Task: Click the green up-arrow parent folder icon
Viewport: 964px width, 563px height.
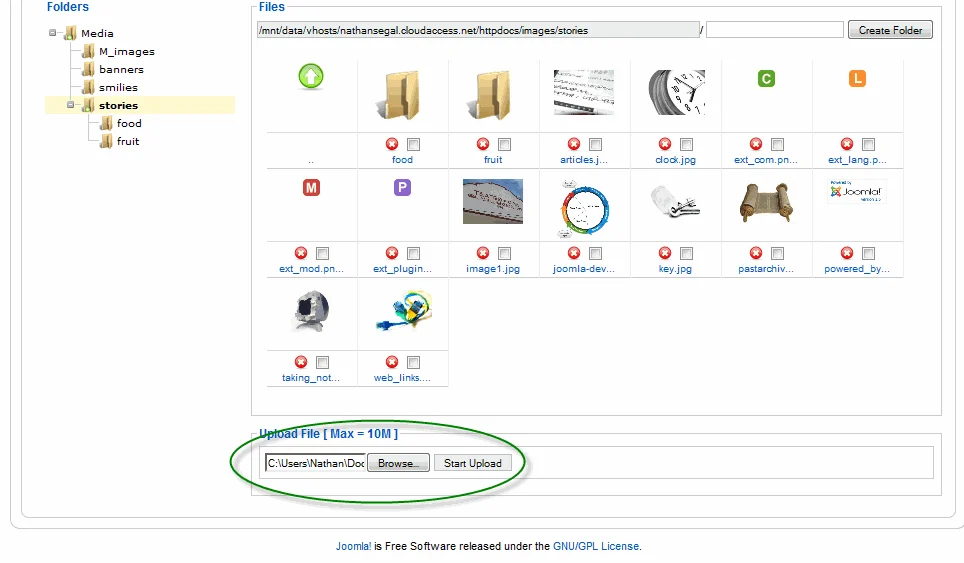Action: point(311,77)
